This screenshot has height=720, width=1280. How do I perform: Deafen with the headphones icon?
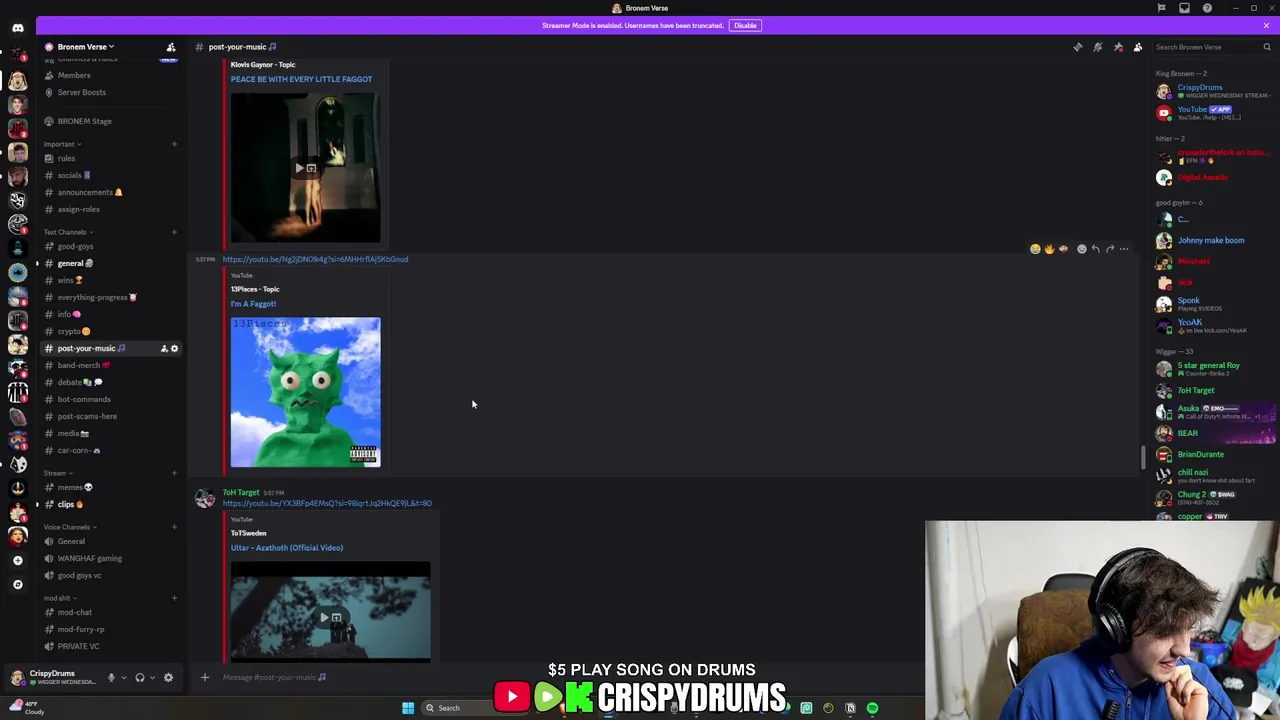click(140, 677)
